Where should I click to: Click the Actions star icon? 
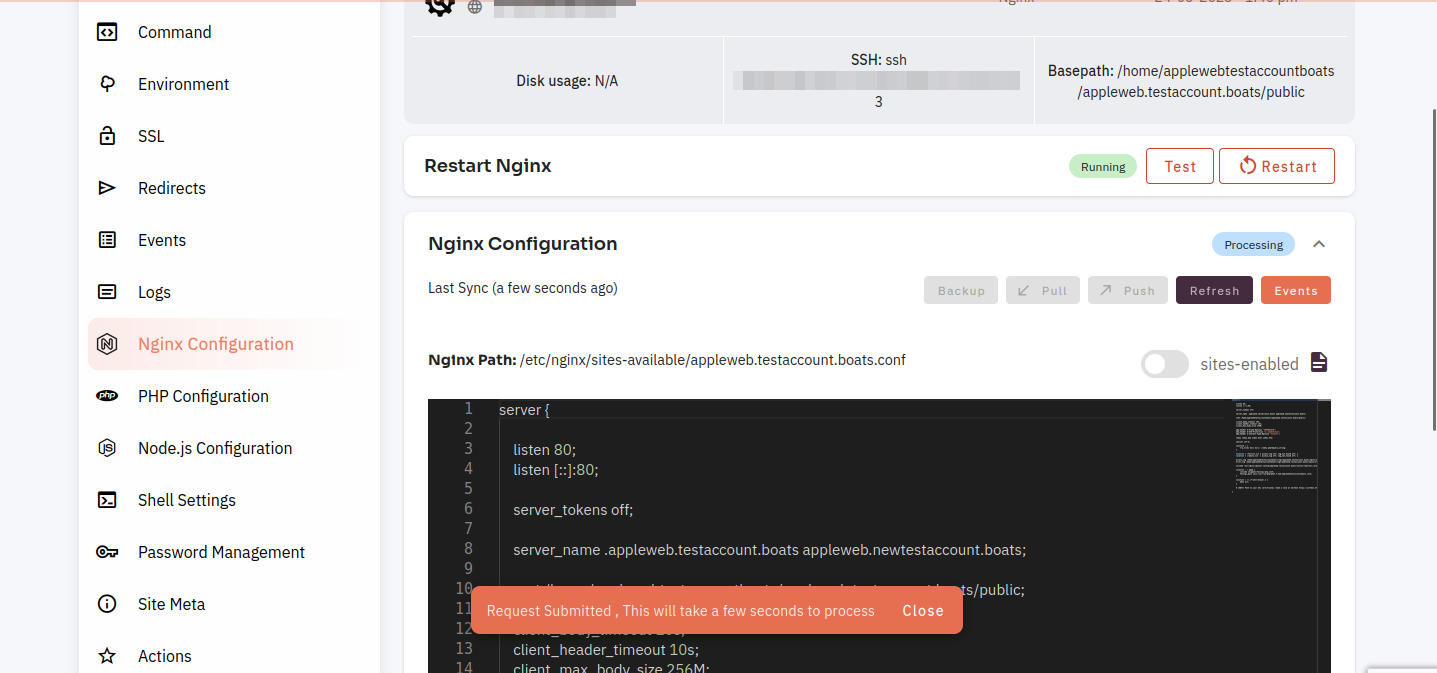(x=107, y=656)
